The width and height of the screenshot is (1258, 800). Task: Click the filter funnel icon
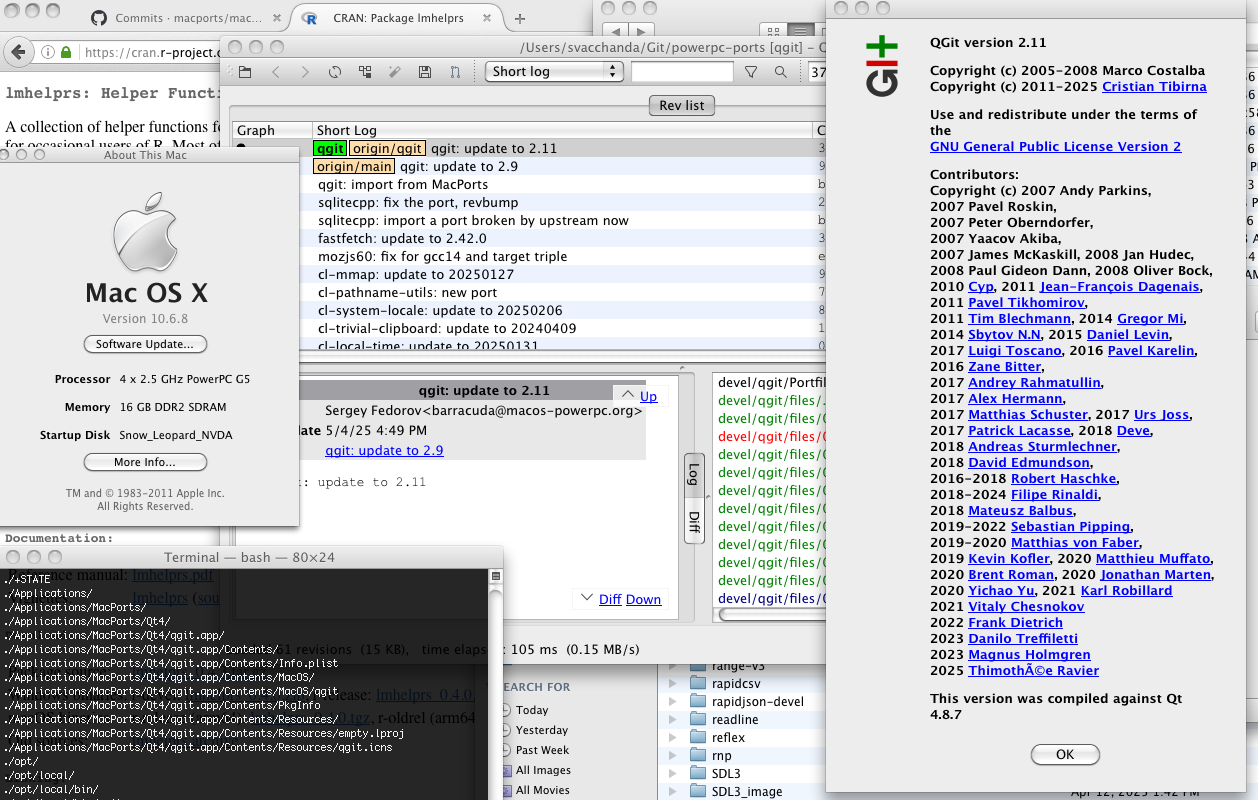tap(751, 72)
